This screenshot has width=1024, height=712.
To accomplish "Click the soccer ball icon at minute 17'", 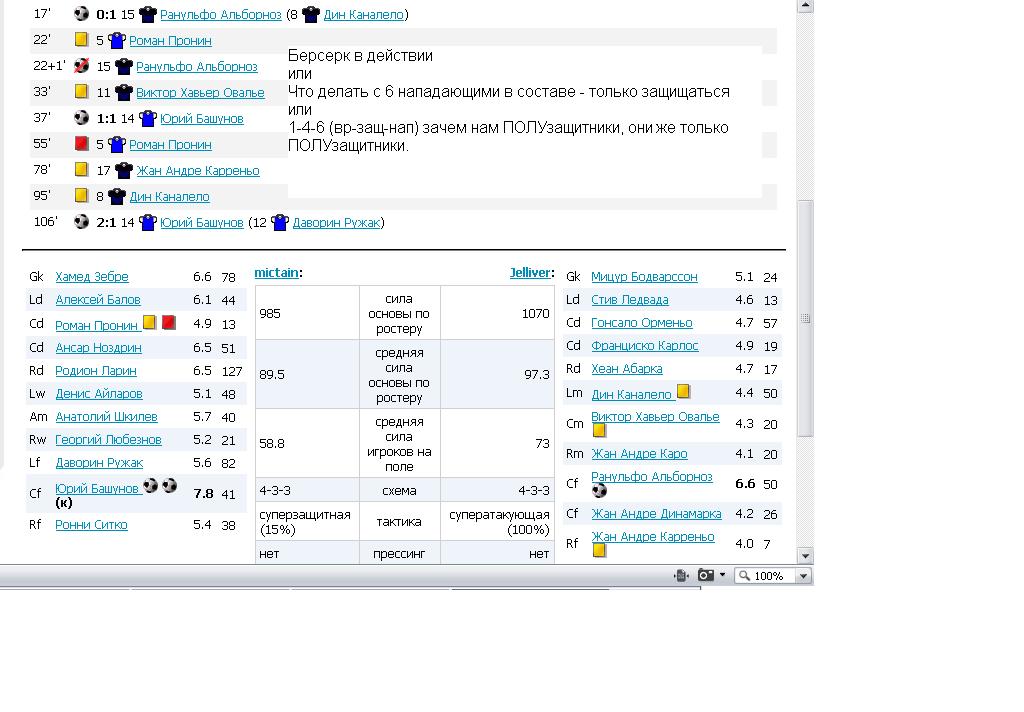I will (82, 14).
